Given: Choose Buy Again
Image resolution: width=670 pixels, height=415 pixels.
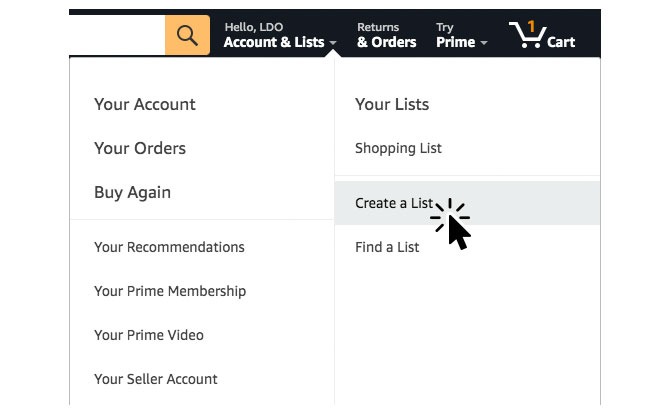Looking at the screenshot, I should [x=132, y=192].
